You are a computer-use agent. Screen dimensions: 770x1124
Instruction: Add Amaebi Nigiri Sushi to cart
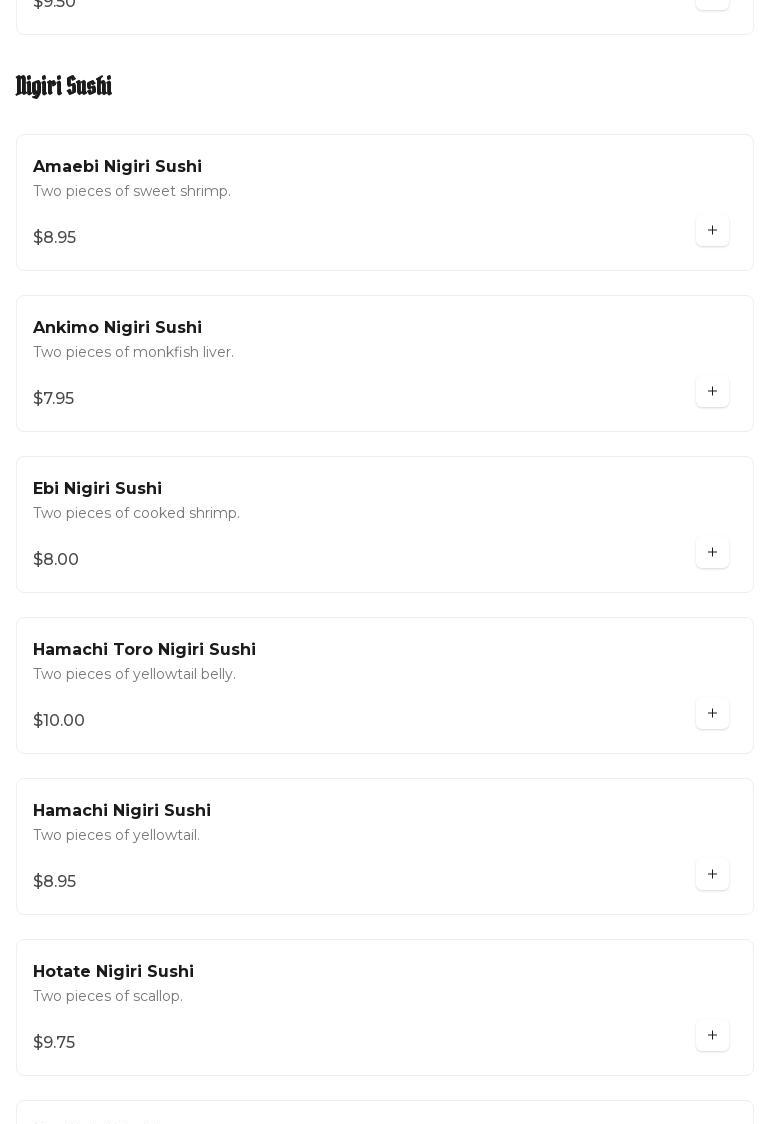click(712, 231)
